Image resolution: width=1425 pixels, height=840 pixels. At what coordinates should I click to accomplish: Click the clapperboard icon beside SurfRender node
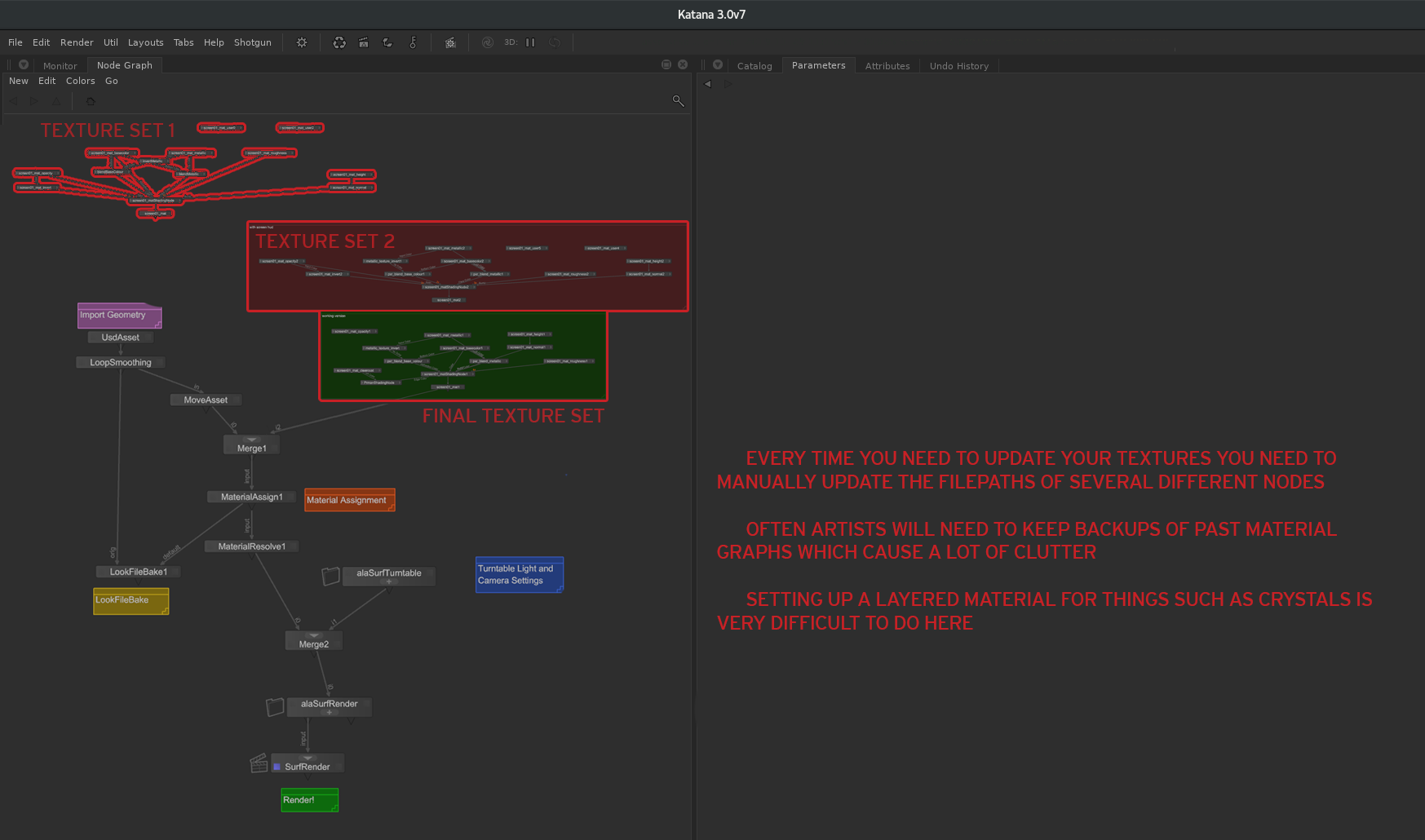coord(259,763)
